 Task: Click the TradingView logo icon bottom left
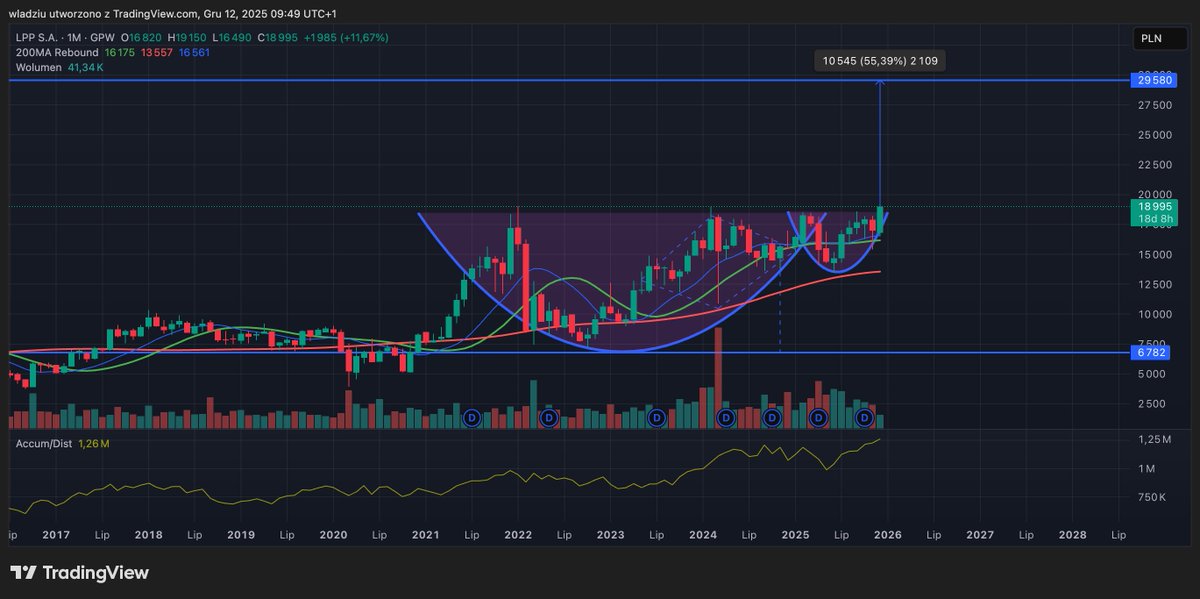click(23, 573)
